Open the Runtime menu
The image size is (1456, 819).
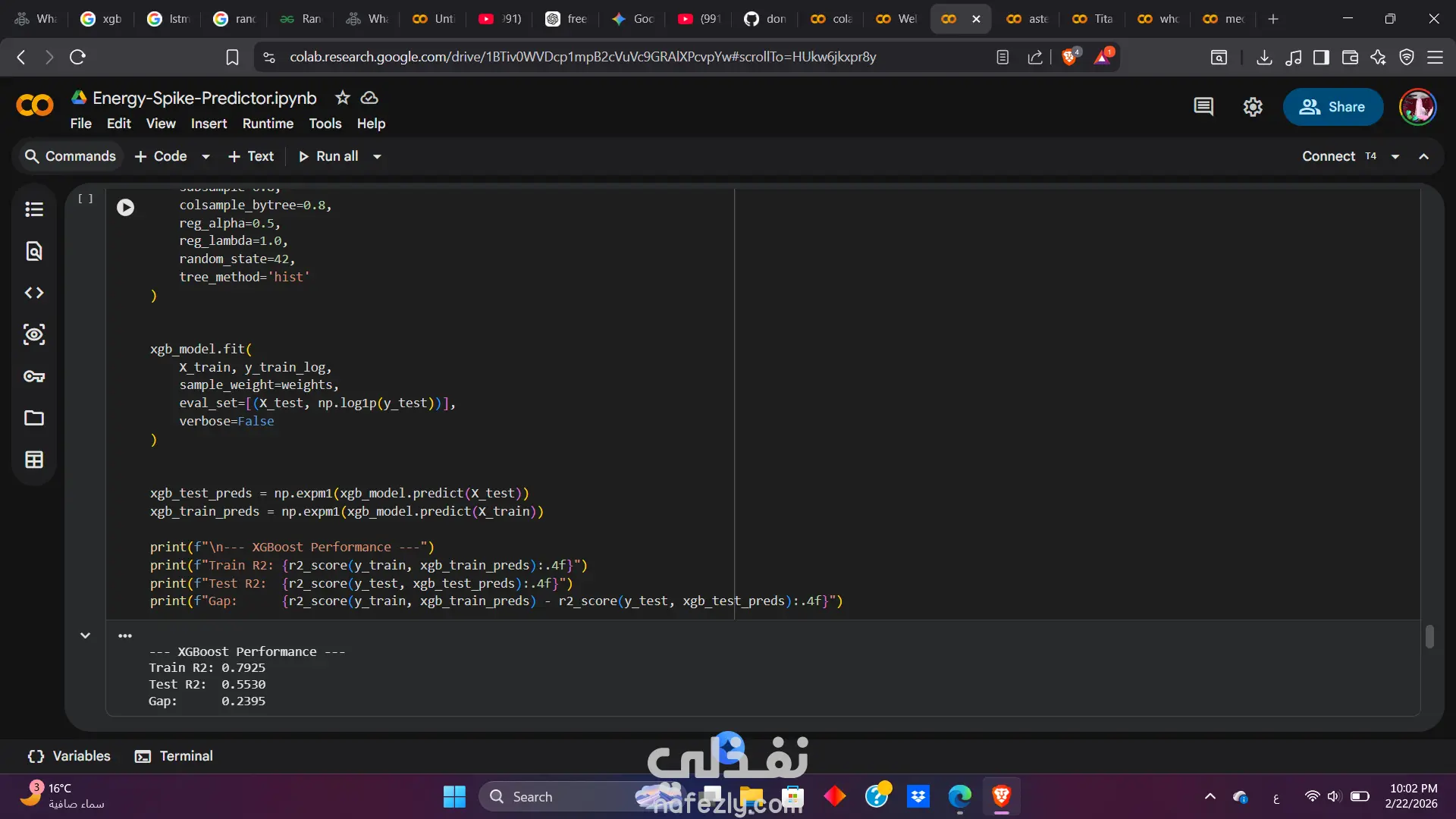pos(268,124)
